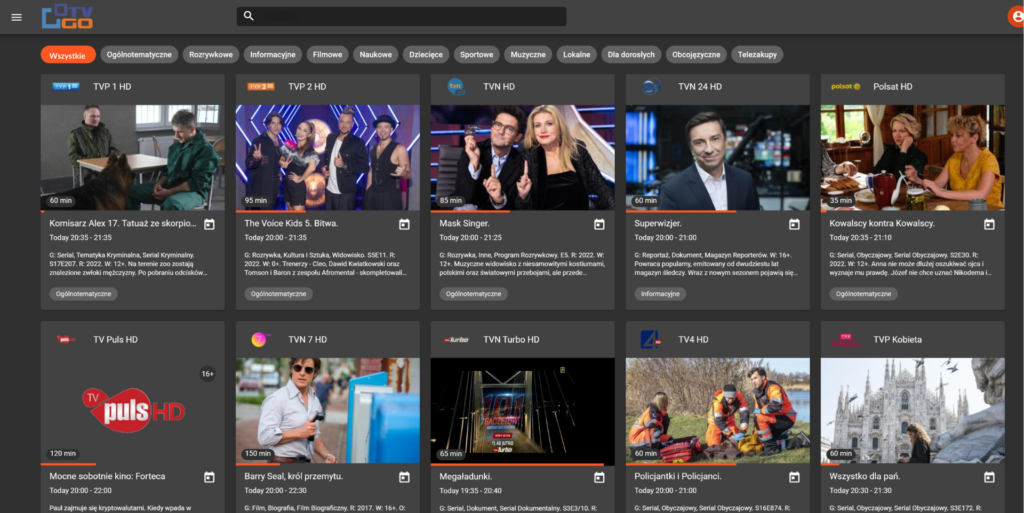Click Ogólnotematyczne tag on Polsat HD card

coord(863,294)
